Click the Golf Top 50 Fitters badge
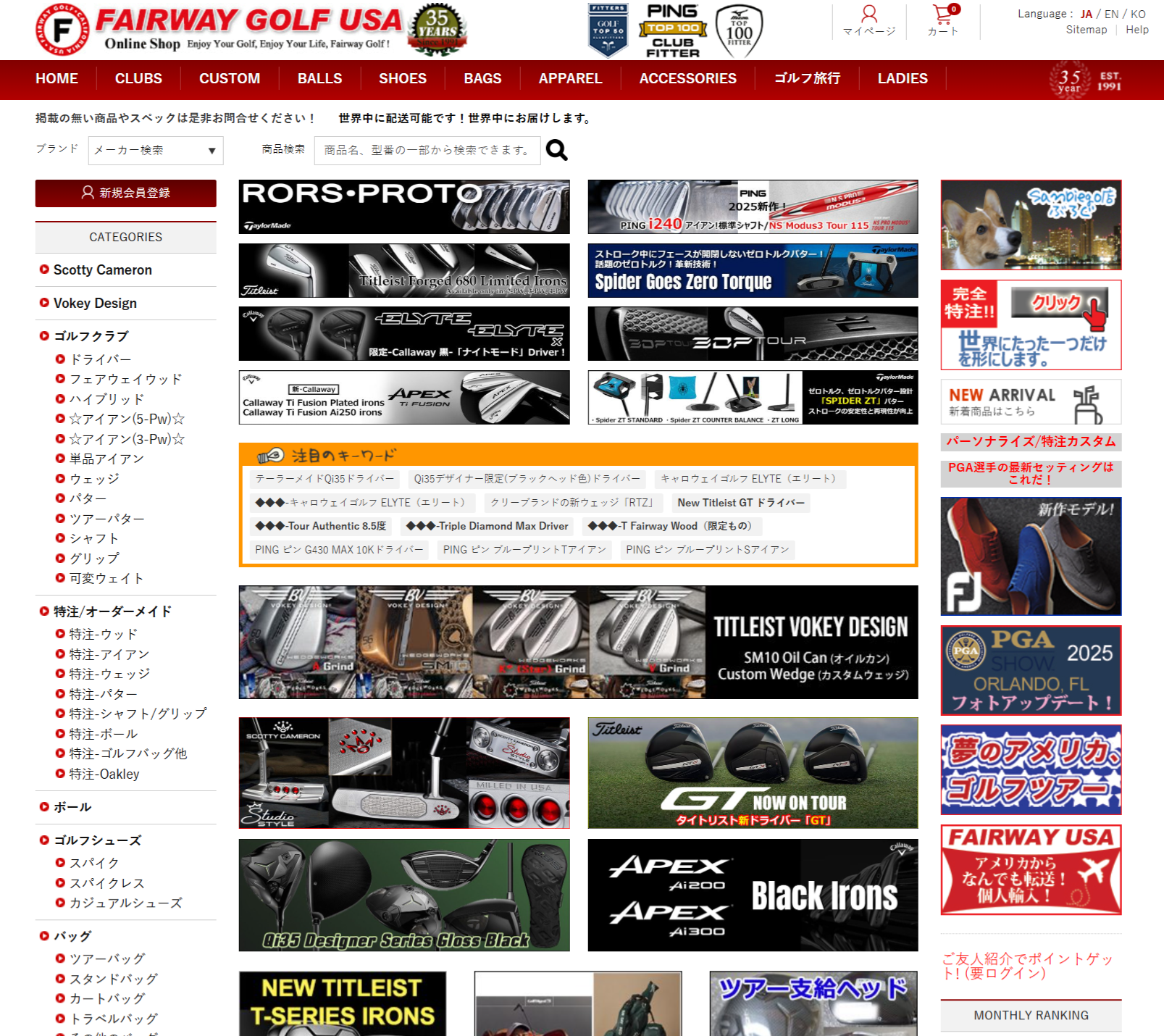Screen dimensions: 1164x1036 (x=608, y=30)
